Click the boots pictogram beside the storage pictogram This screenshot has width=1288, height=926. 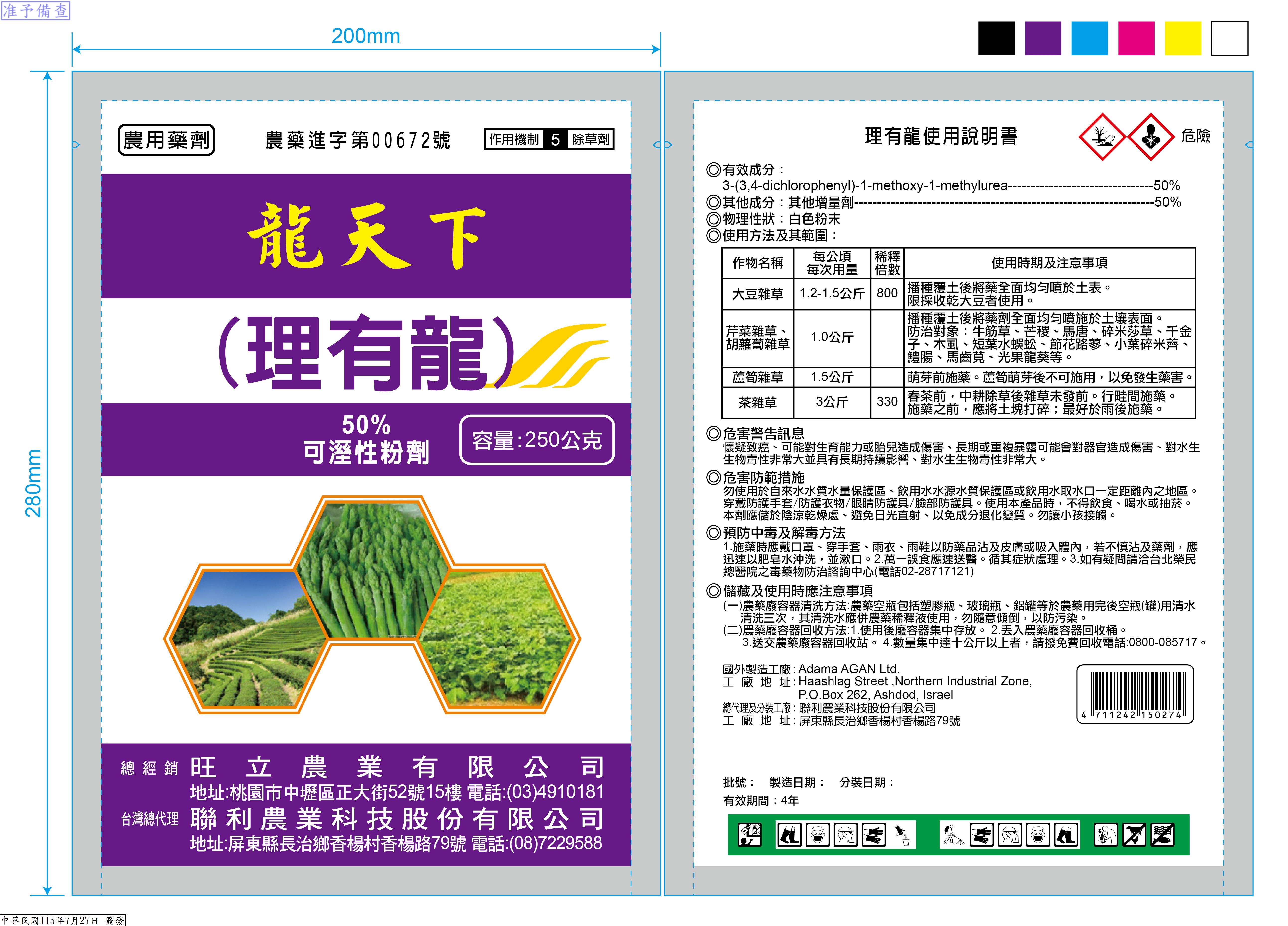(789, 835)
